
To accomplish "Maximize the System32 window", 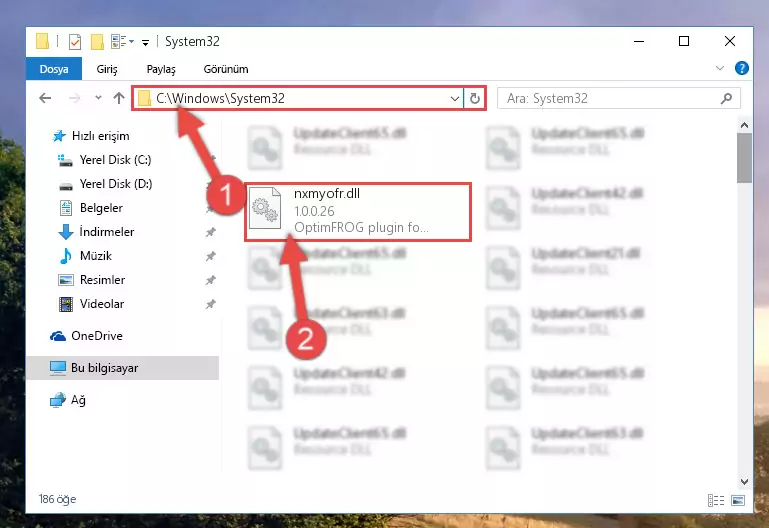I will tap(684, 41).
